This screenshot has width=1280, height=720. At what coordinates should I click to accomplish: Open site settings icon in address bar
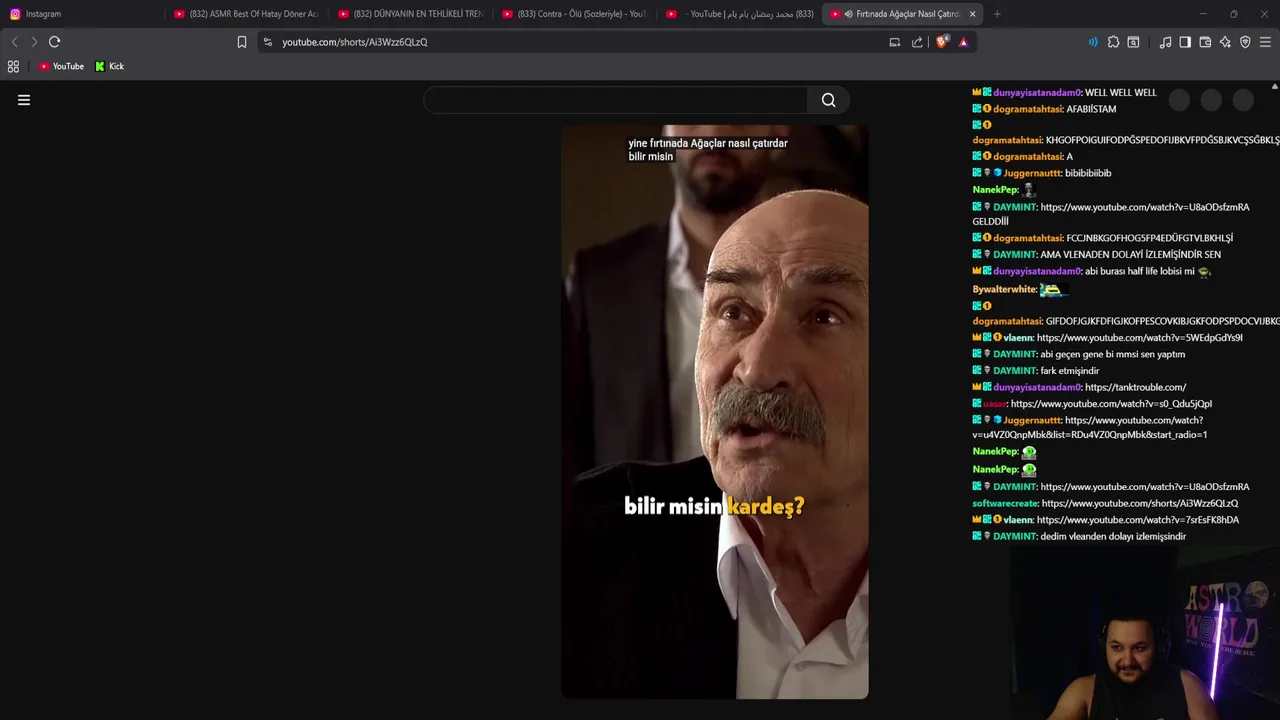[x=268, y=42]
